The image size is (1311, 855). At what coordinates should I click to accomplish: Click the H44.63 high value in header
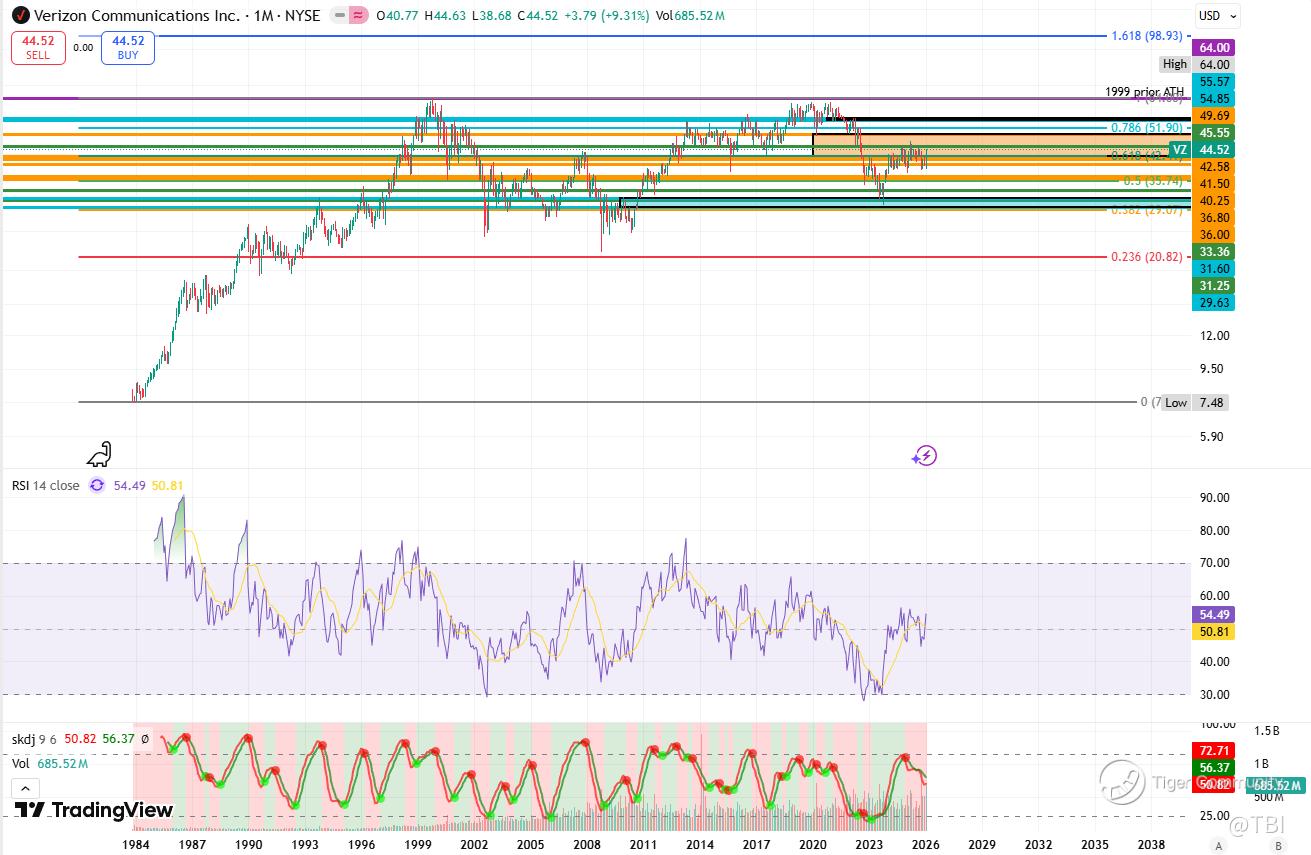[x=446, y=16]
